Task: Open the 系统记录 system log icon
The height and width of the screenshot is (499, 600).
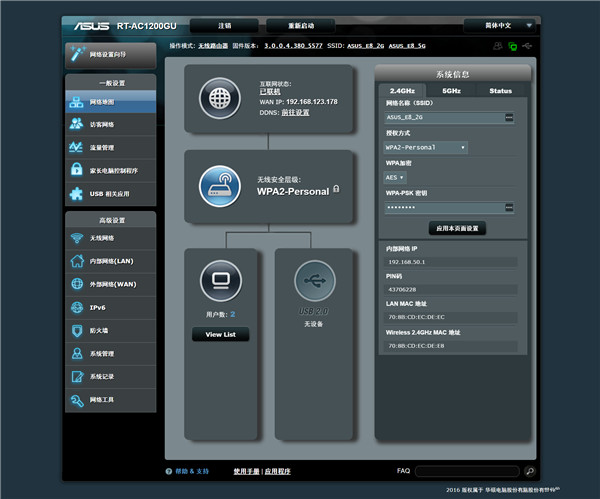Action: point(77,377)
